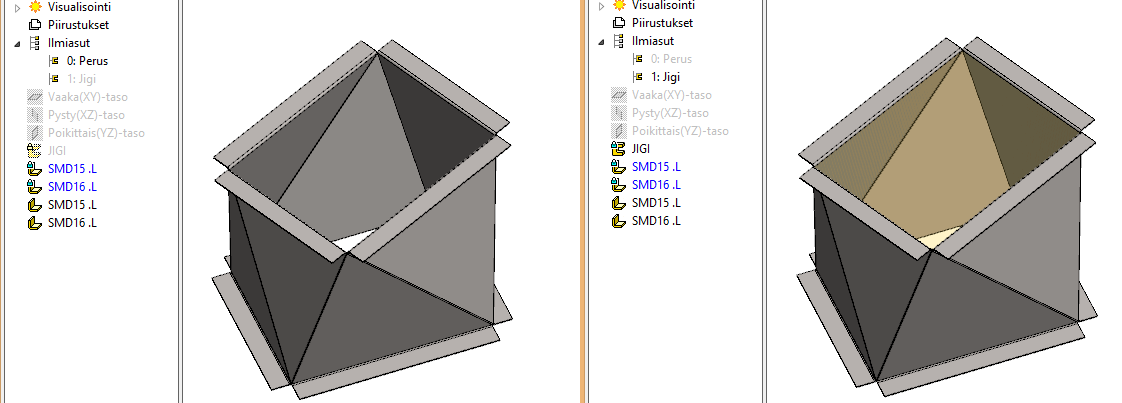Select 'Poikittais(YZ)-taso' in right tree
This screenshot has height=403, width=1122.
coord(680,131)
